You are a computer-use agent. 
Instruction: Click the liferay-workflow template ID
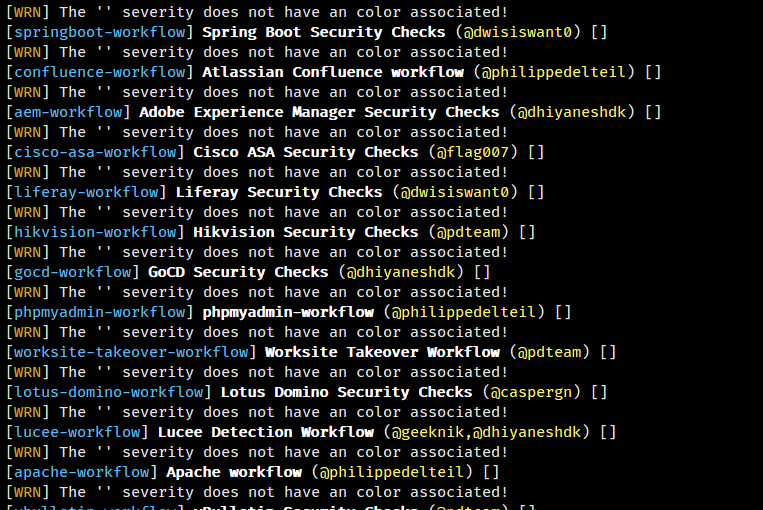[86, 192]
